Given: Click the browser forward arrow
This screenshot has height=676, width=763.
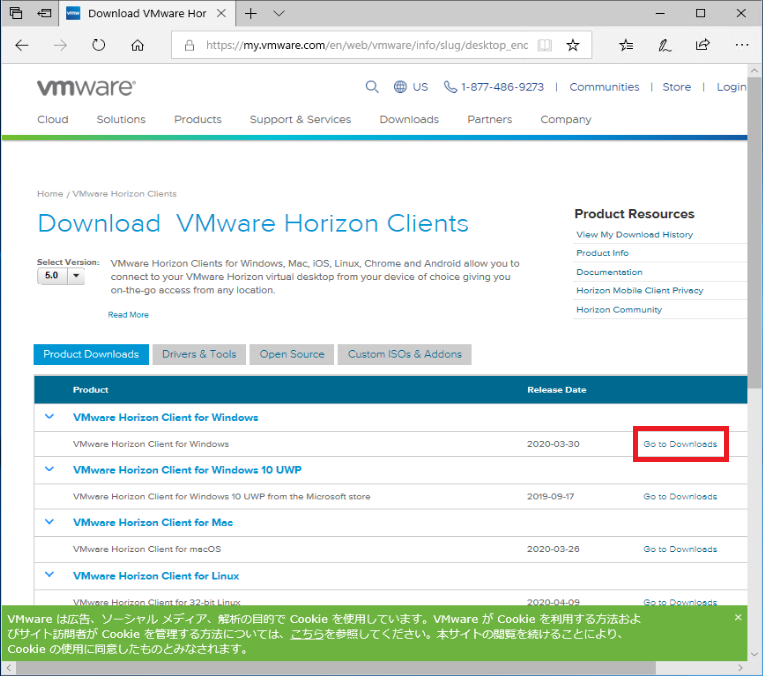Looking at the screenshot, I should (x=60, y=45).
